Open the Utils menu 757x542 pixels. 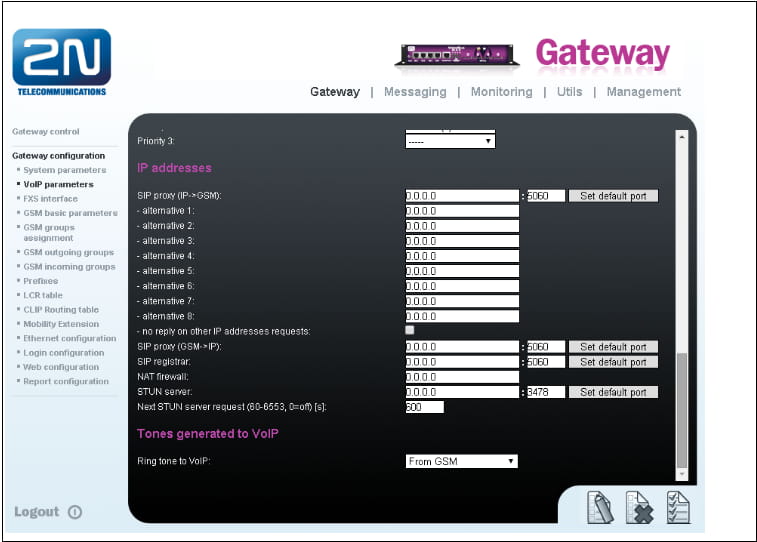tap(569, 92)
